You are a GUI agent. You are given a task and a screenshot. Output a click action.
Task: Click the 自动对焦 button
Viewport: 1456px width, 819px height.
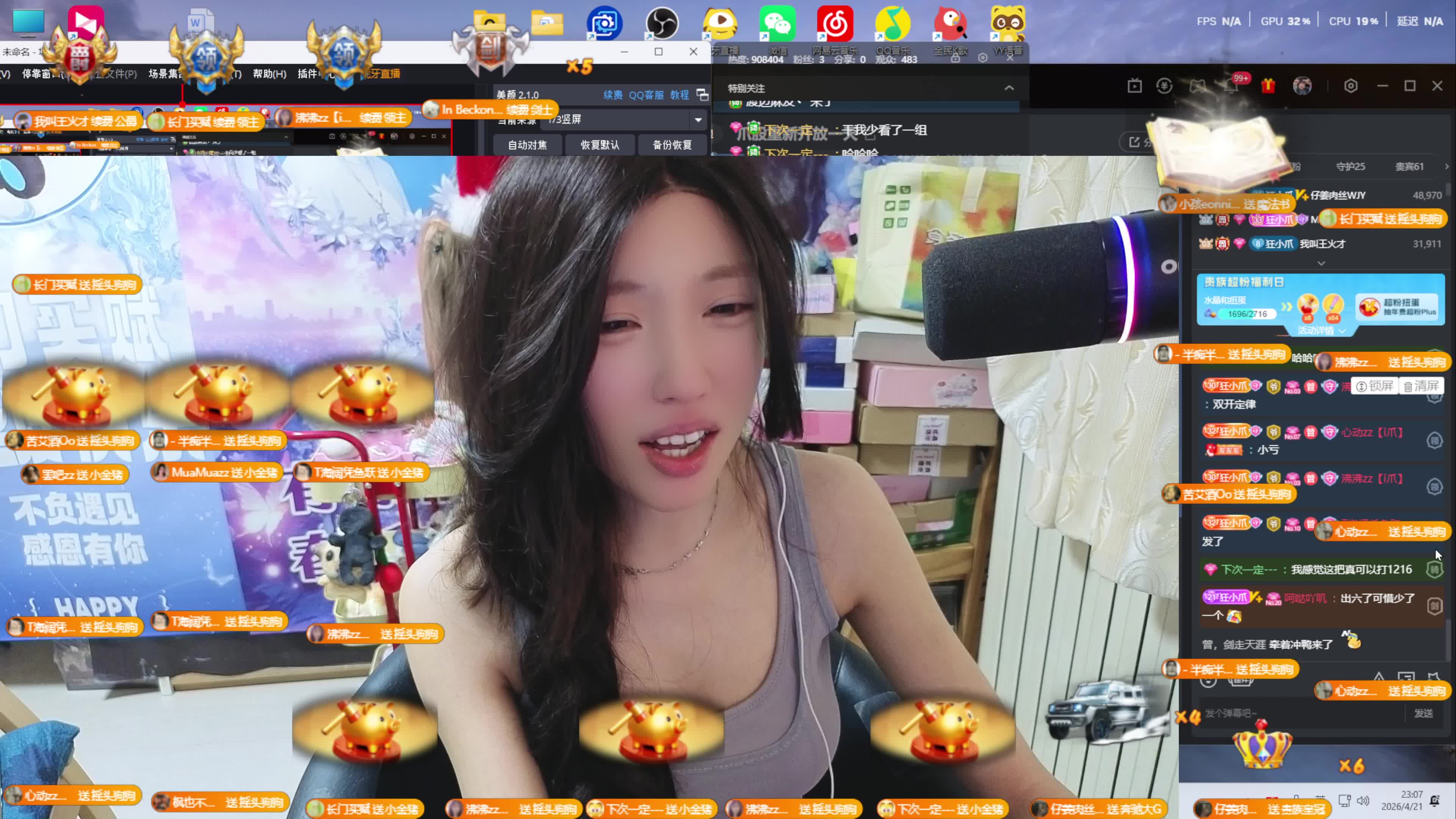click(x=527, y=145)
